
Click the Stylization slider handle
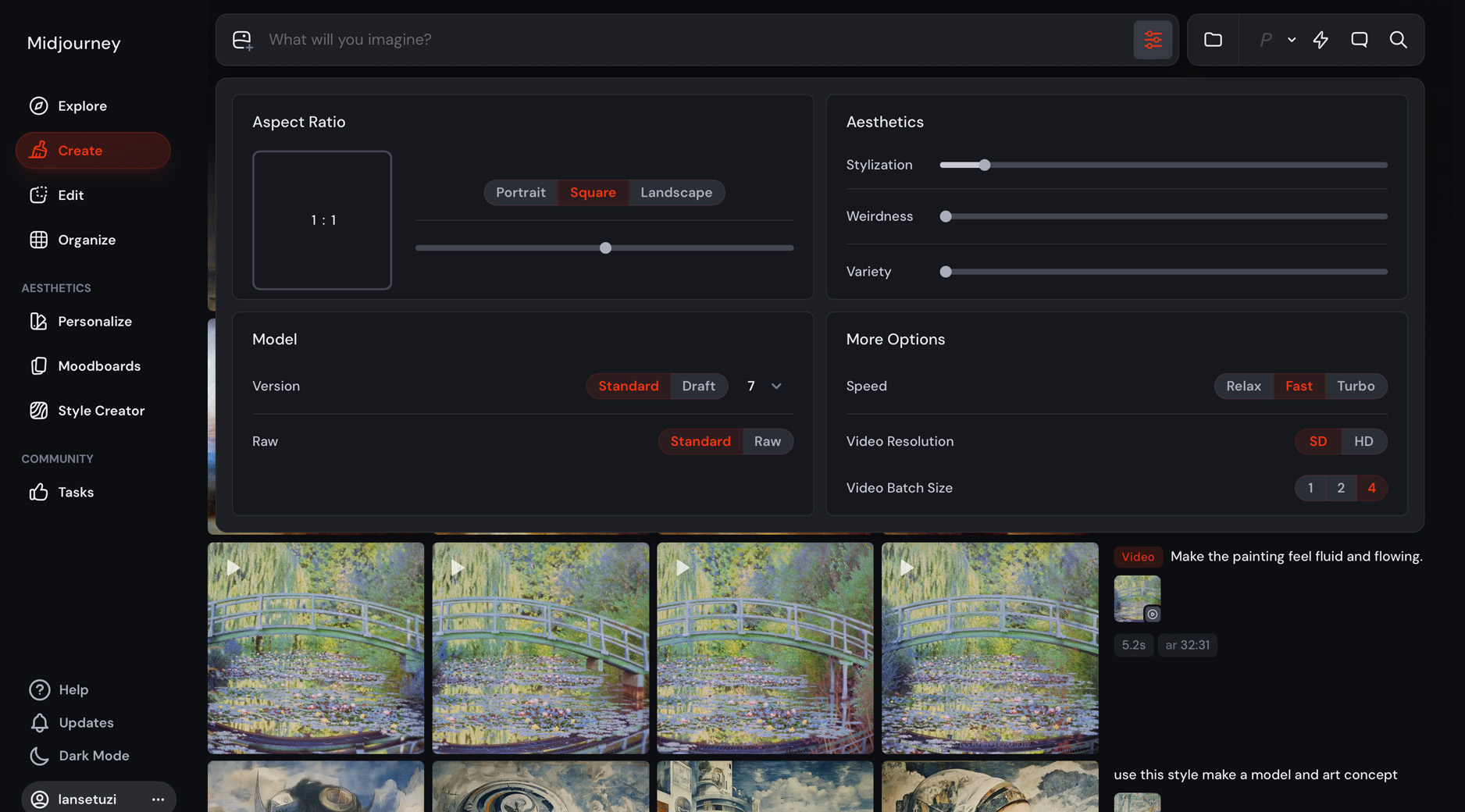coord(985,165)
